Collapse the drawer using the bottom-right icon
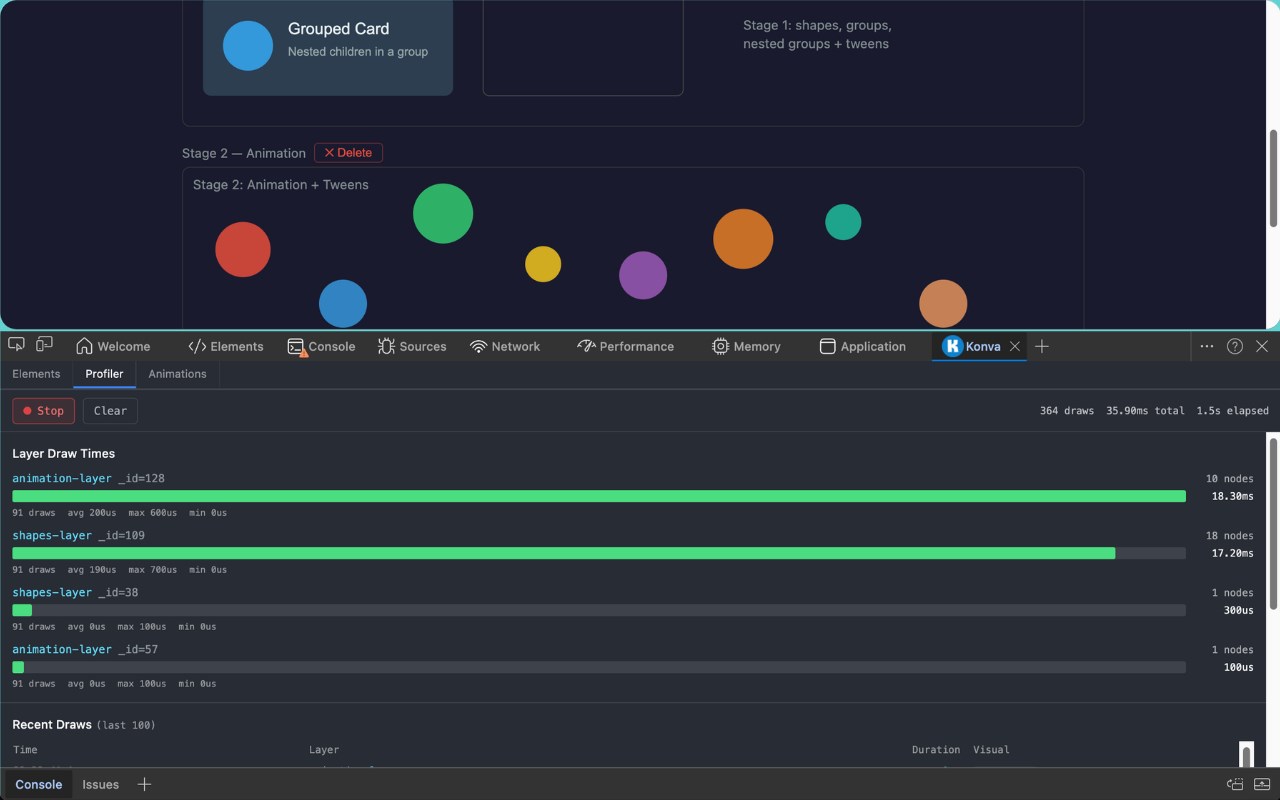Screen dimensions: 1280x800 (1262, 784)
